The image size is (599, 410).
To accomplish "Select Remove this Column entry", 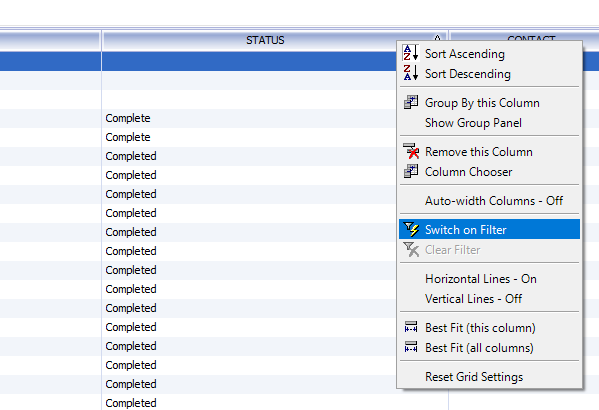I will click(489, 152).
